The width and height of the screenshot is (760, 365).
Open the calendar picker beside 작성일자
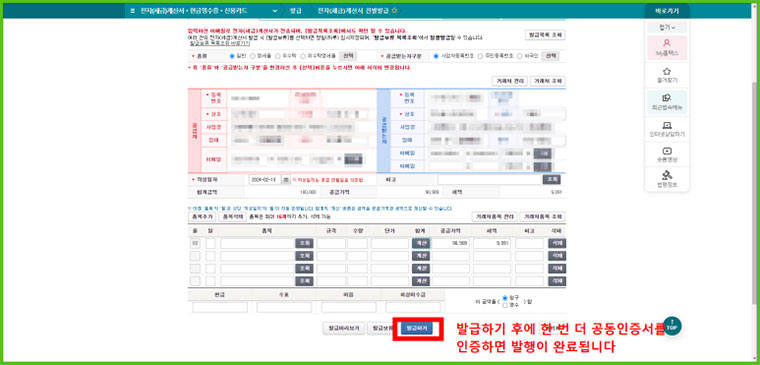click(286, 180)
